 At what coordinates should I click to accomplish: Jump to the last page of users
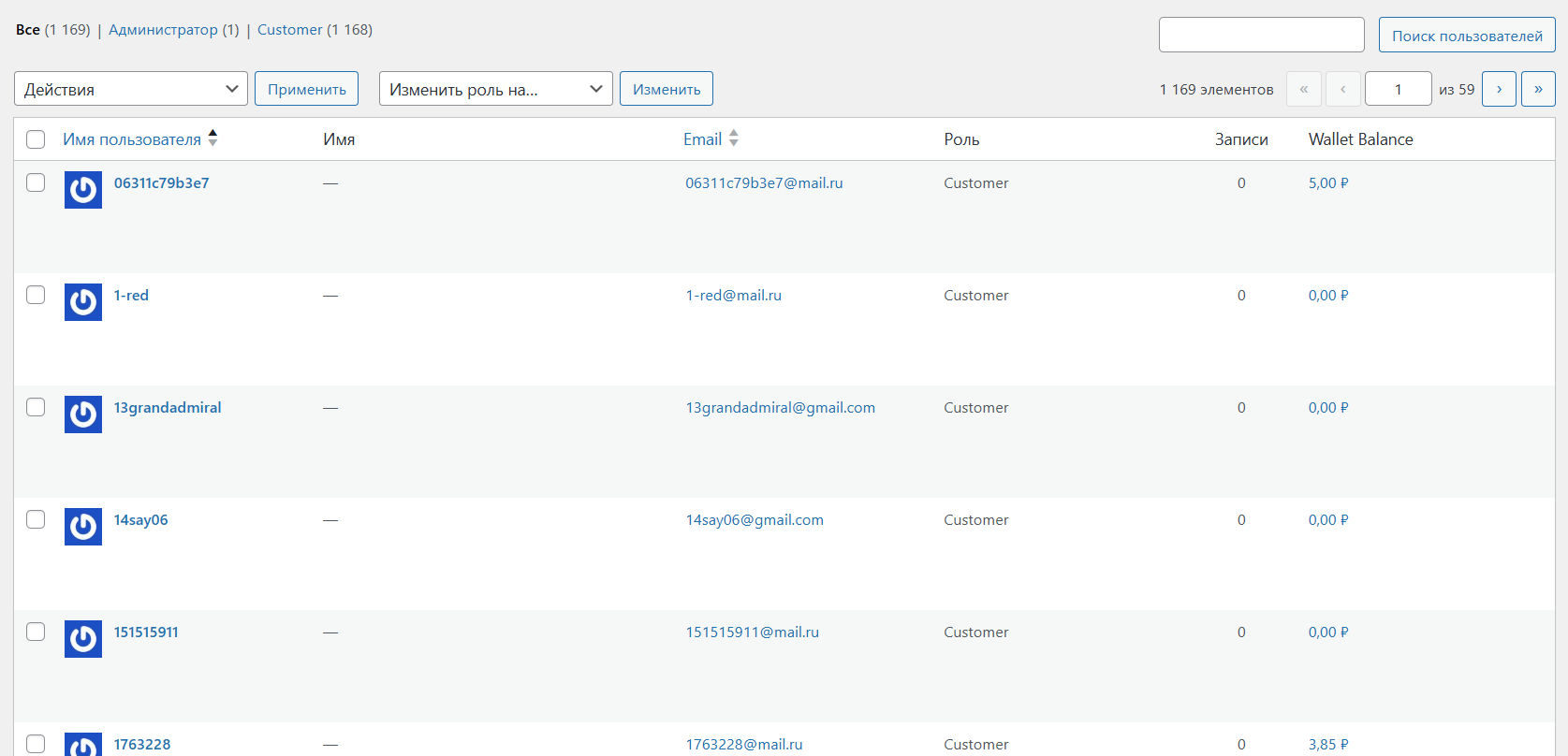tap(1538, 89)
